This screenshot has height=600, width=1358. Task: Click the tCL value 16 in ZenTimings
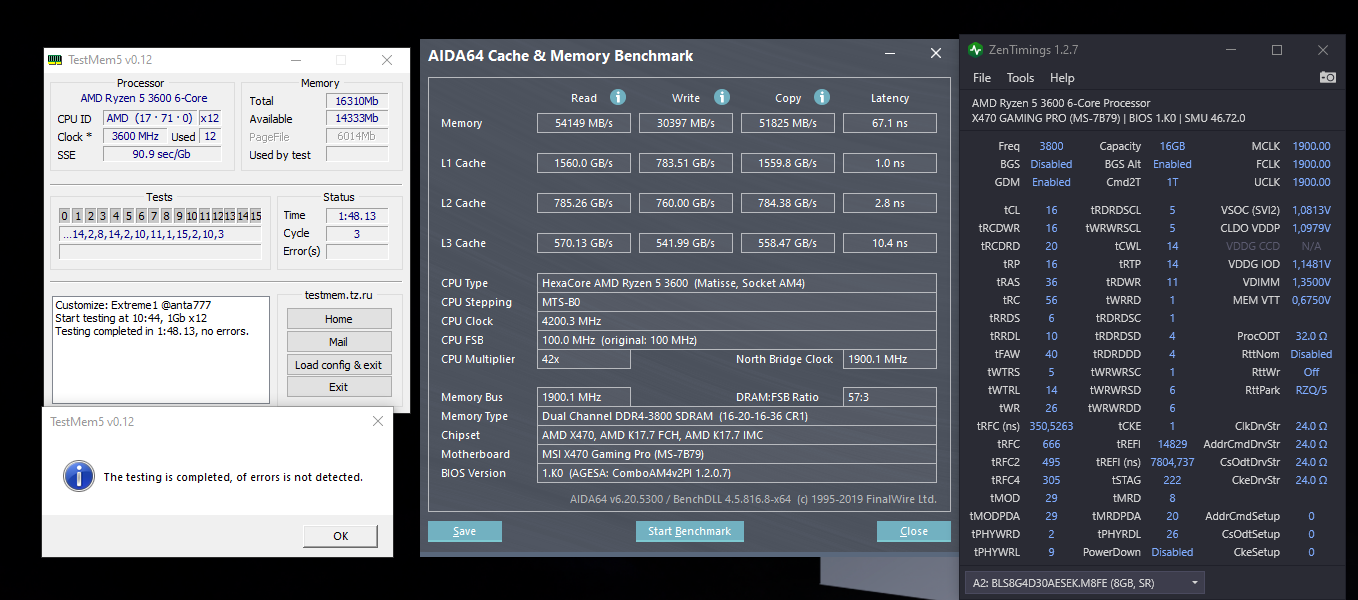tap(1051, 210)
